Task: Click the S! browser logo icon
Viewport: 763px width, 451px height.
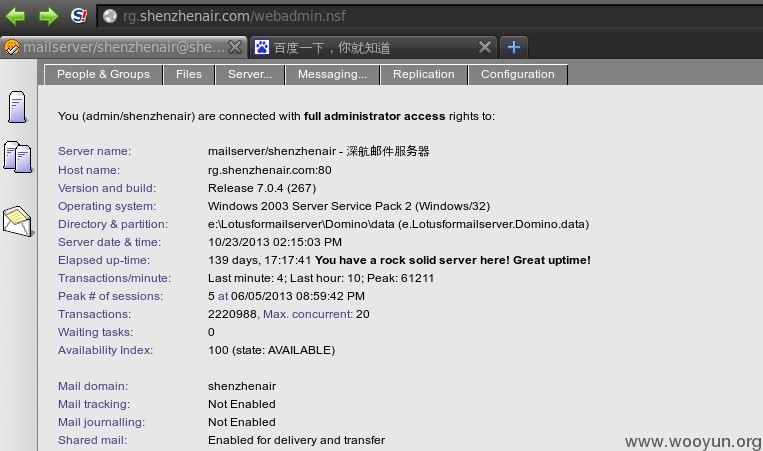Action: coord(79,16)
